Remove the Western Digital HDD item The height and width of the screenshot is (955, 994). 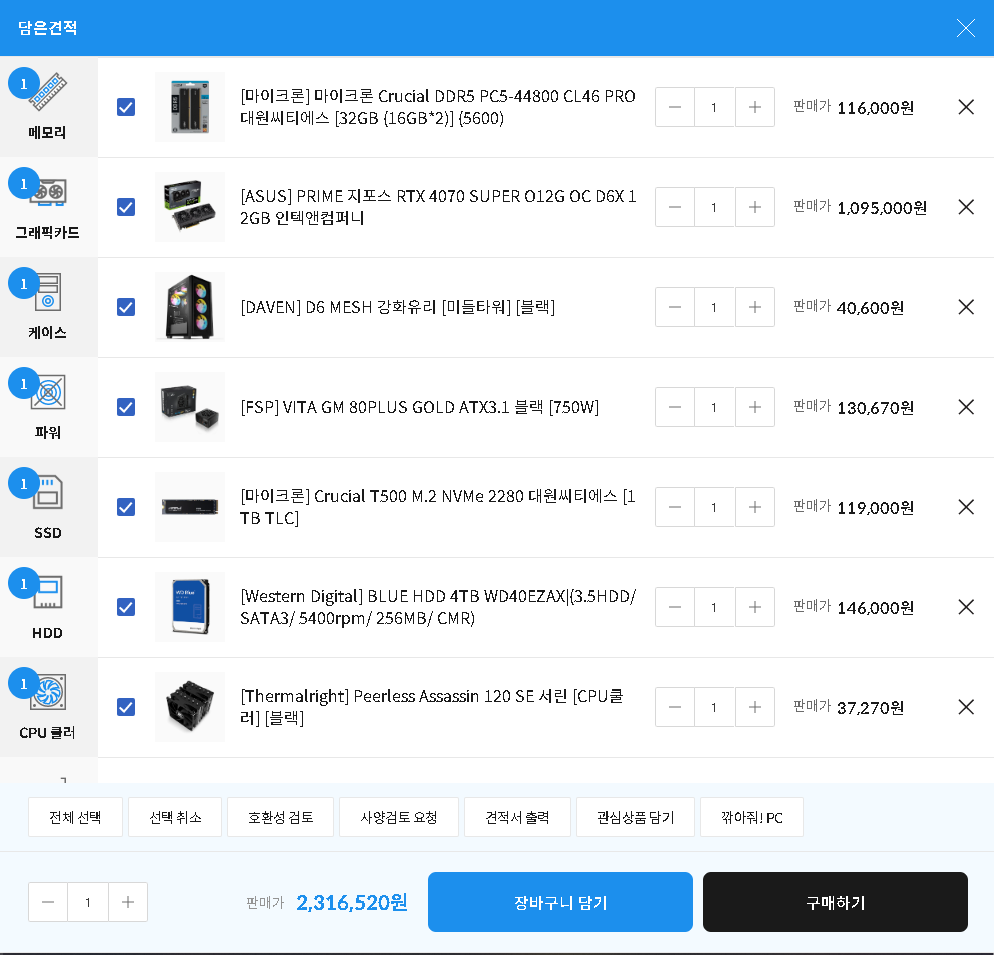pos(965,607)
